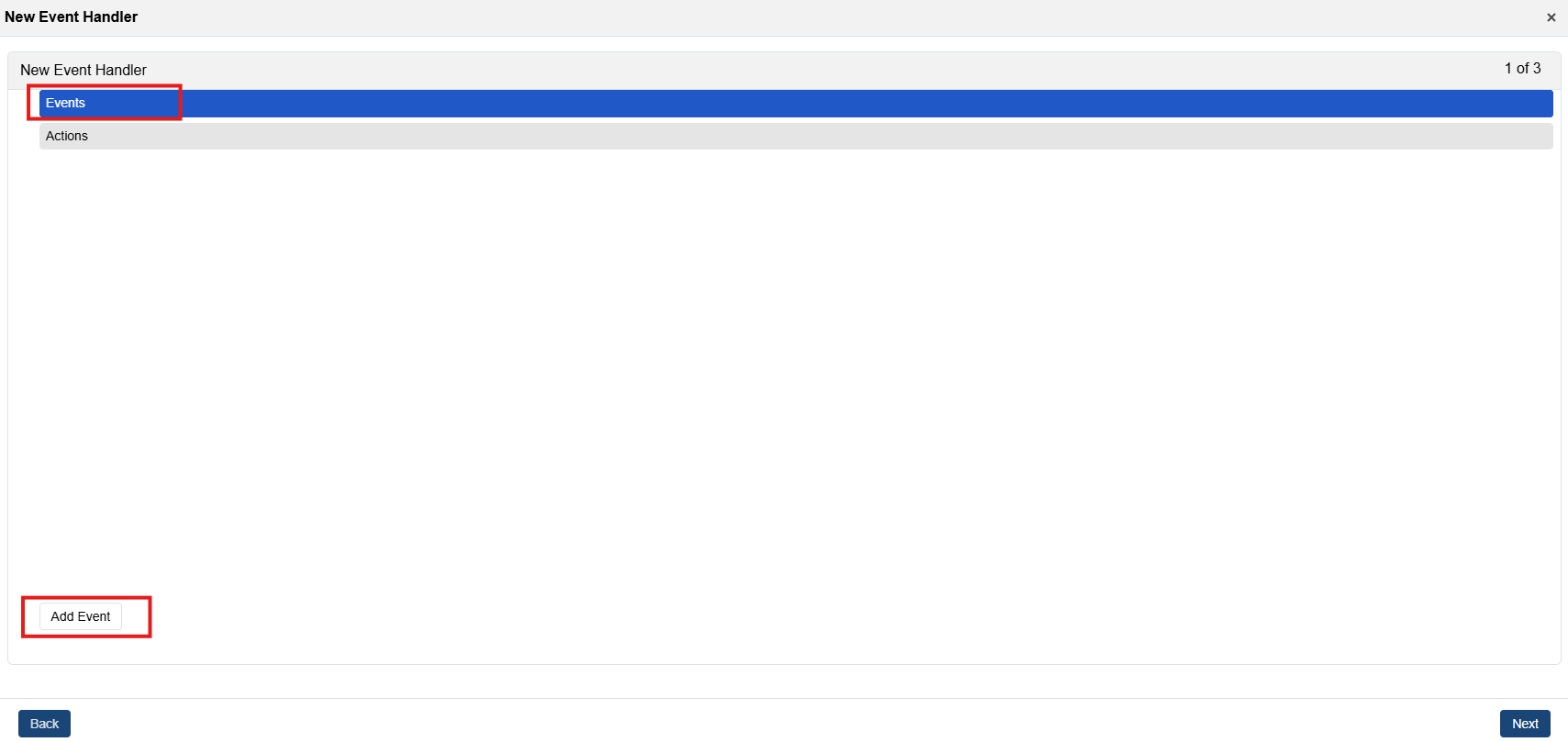1568x742 pixels.
Task: Click the New Event Handler dialog title
Action: coord(72,17)
